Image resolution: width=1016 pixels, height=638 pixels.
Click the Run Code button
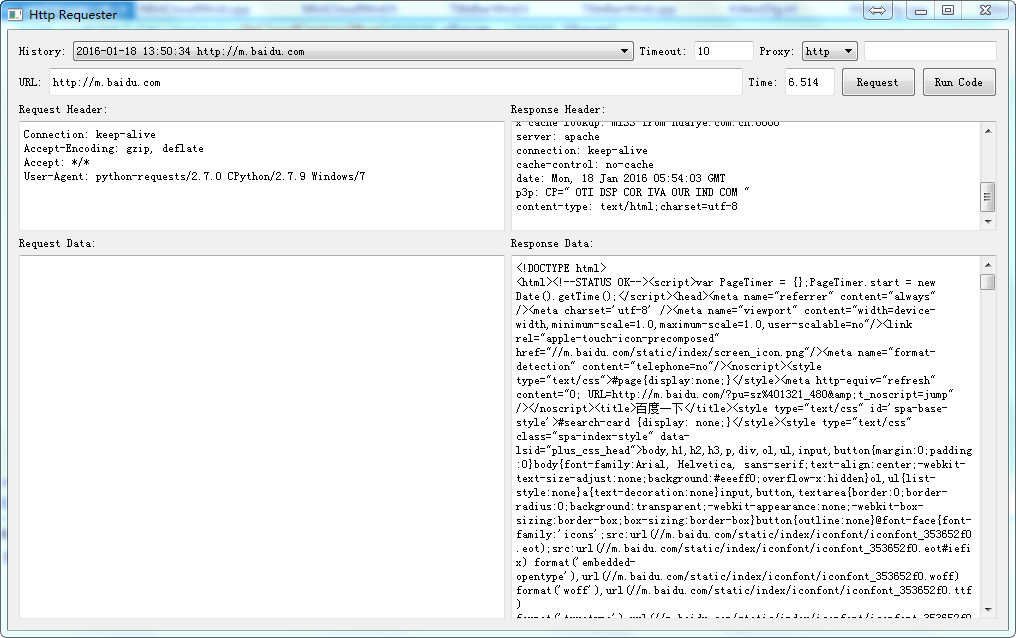[959, 82]
